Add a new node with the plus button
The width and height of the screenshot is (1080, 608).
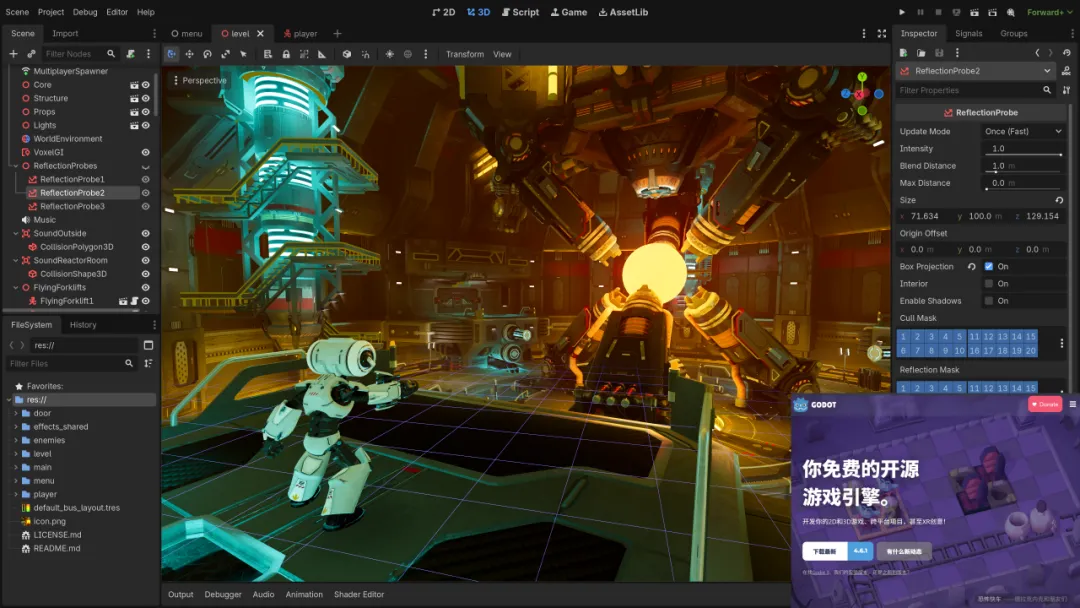13,54
